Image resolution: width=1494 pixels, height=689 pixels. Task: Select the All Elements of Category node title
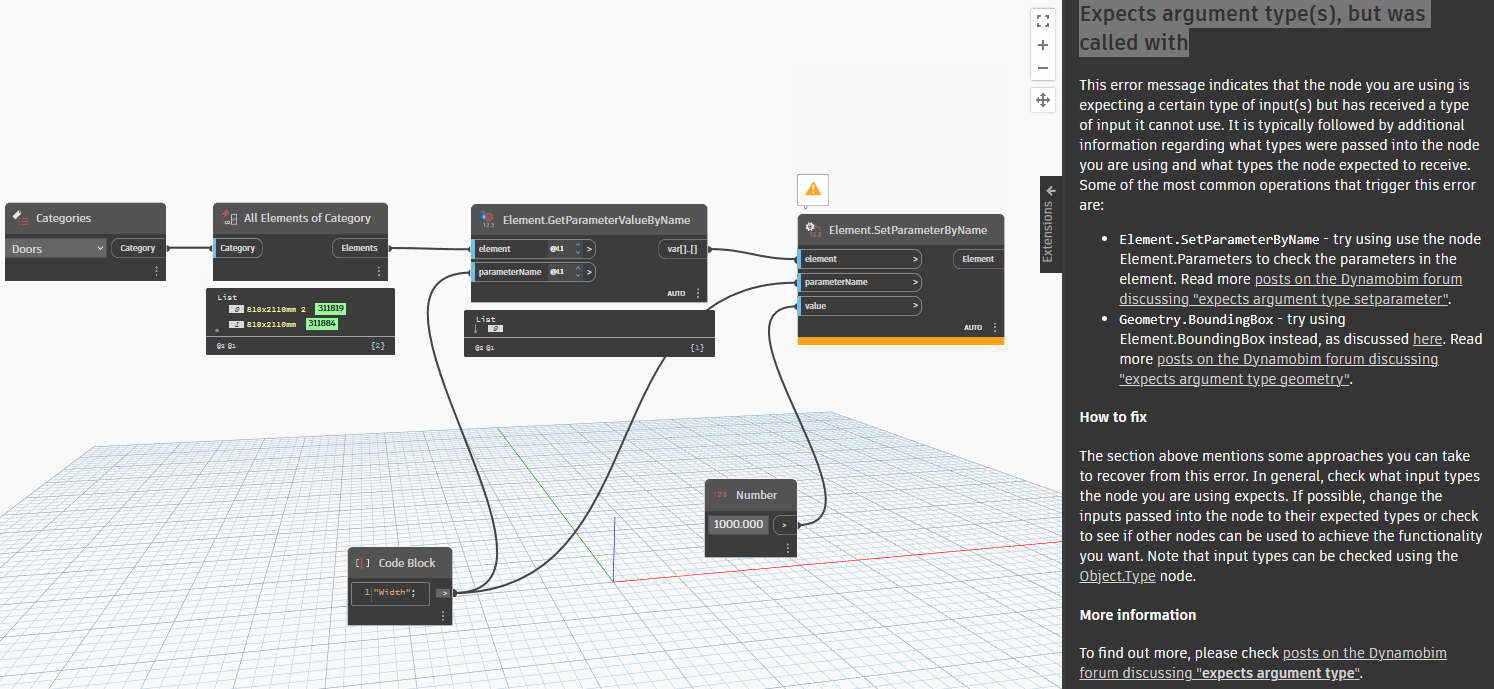[x=307, y=218]
